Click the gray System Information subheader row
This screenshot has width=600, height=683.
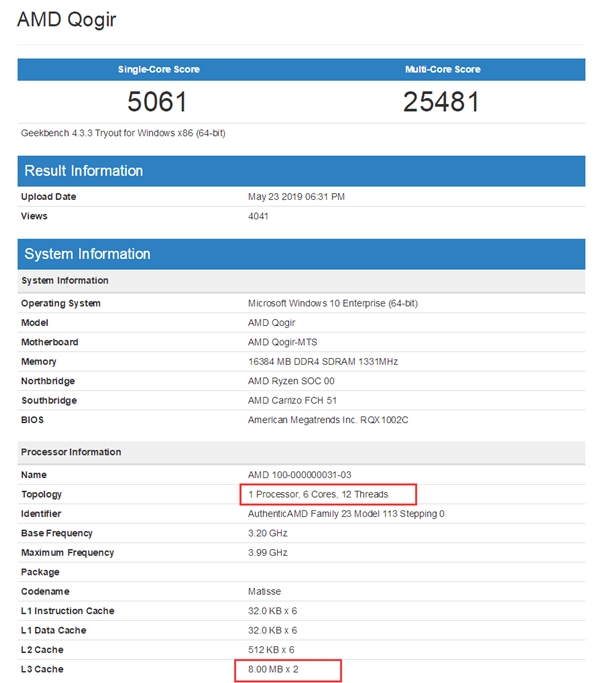[301, 281]
